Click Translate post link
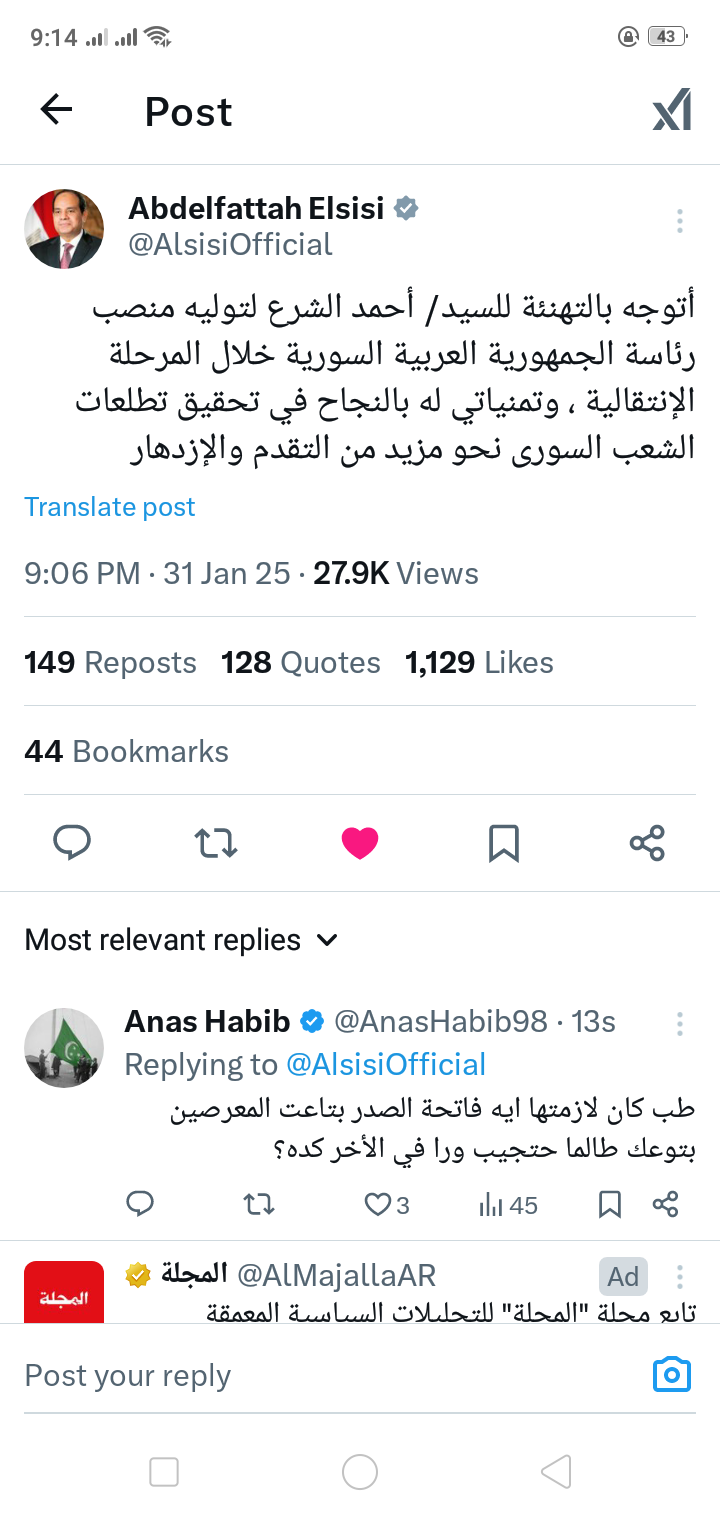The image size is (720, 1520). (110, 507)
